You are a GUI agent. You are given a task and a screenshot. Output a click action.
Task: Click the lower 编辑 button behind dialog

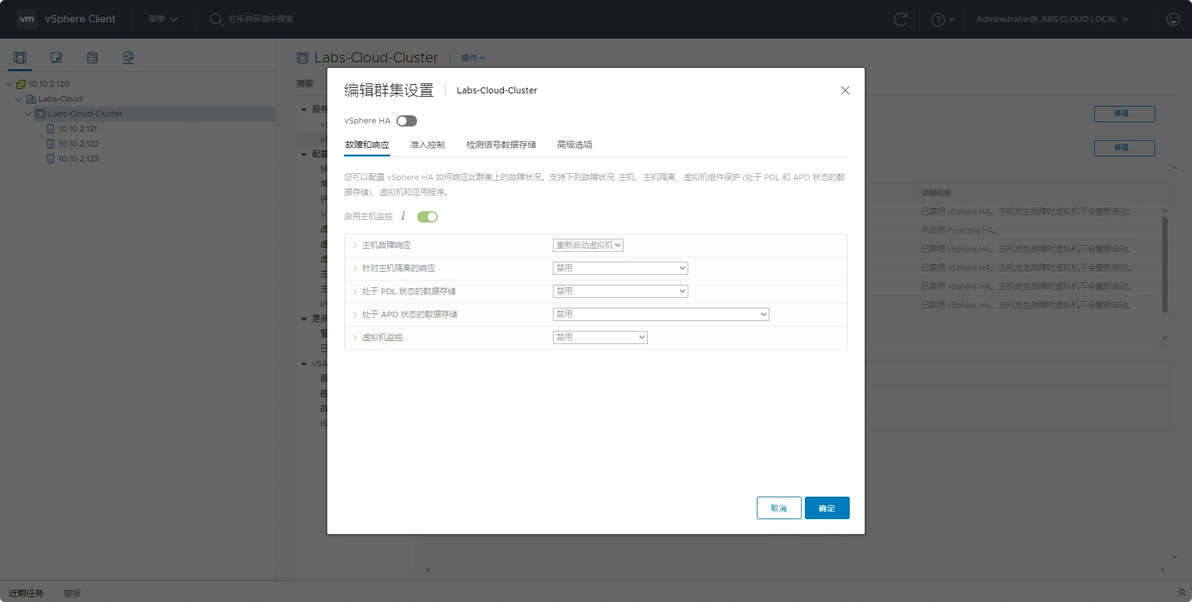click(x=1124, y=147)
